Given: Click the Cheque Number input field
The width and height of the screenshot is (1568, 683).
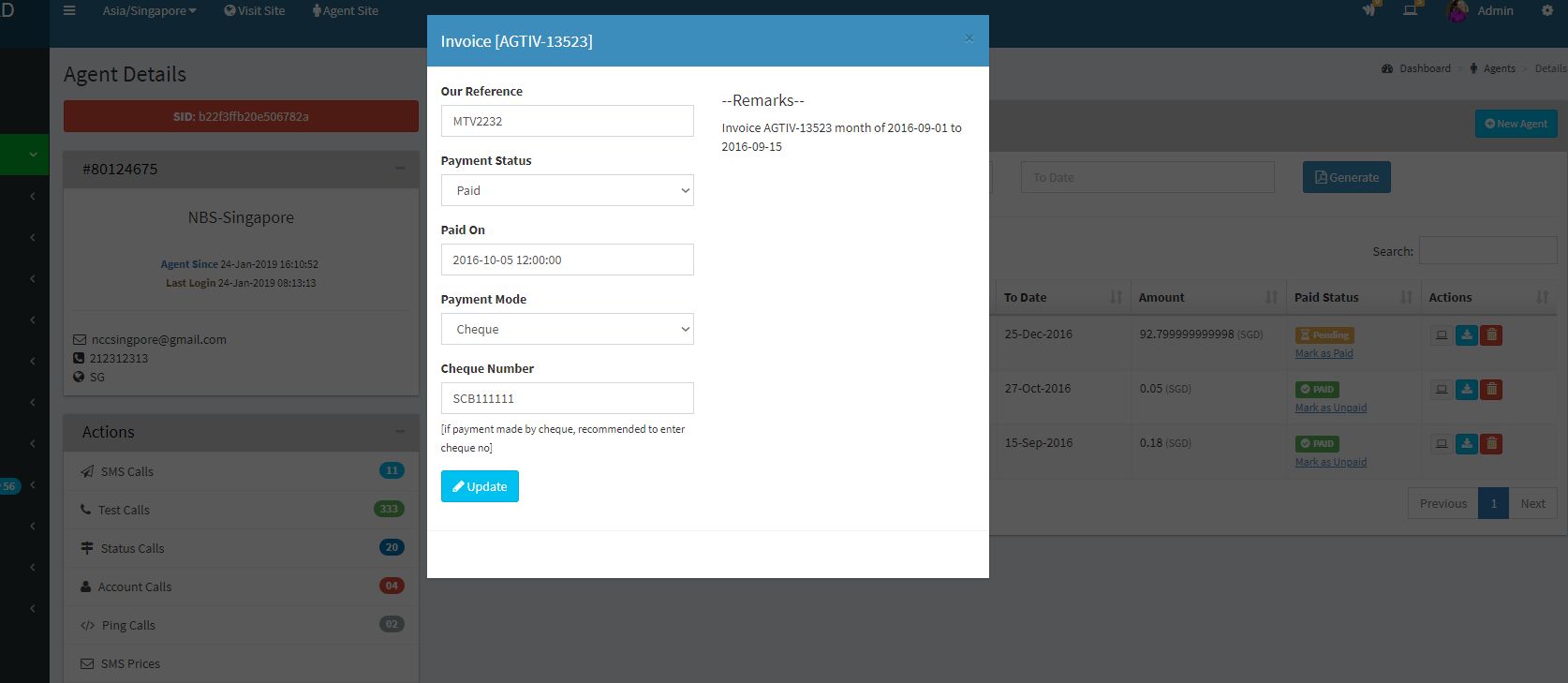Looking at the screenshot, I should point(567,398).
